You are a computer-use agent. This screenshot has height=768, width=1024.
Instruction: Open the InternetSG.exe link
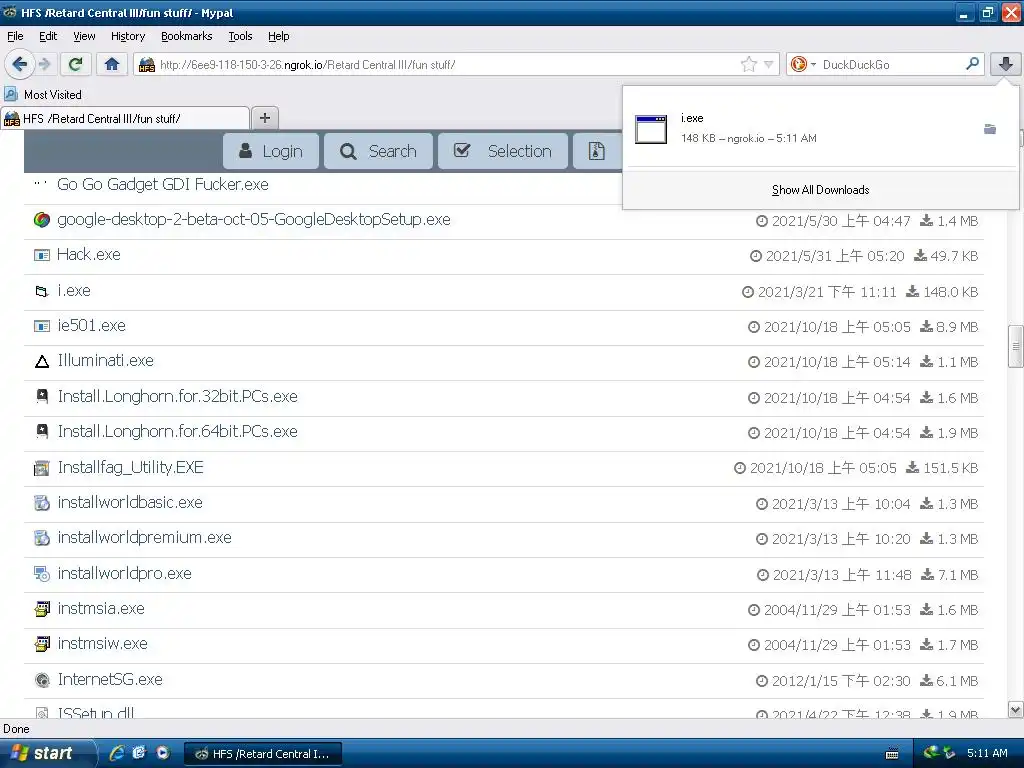tap(110, 679)
